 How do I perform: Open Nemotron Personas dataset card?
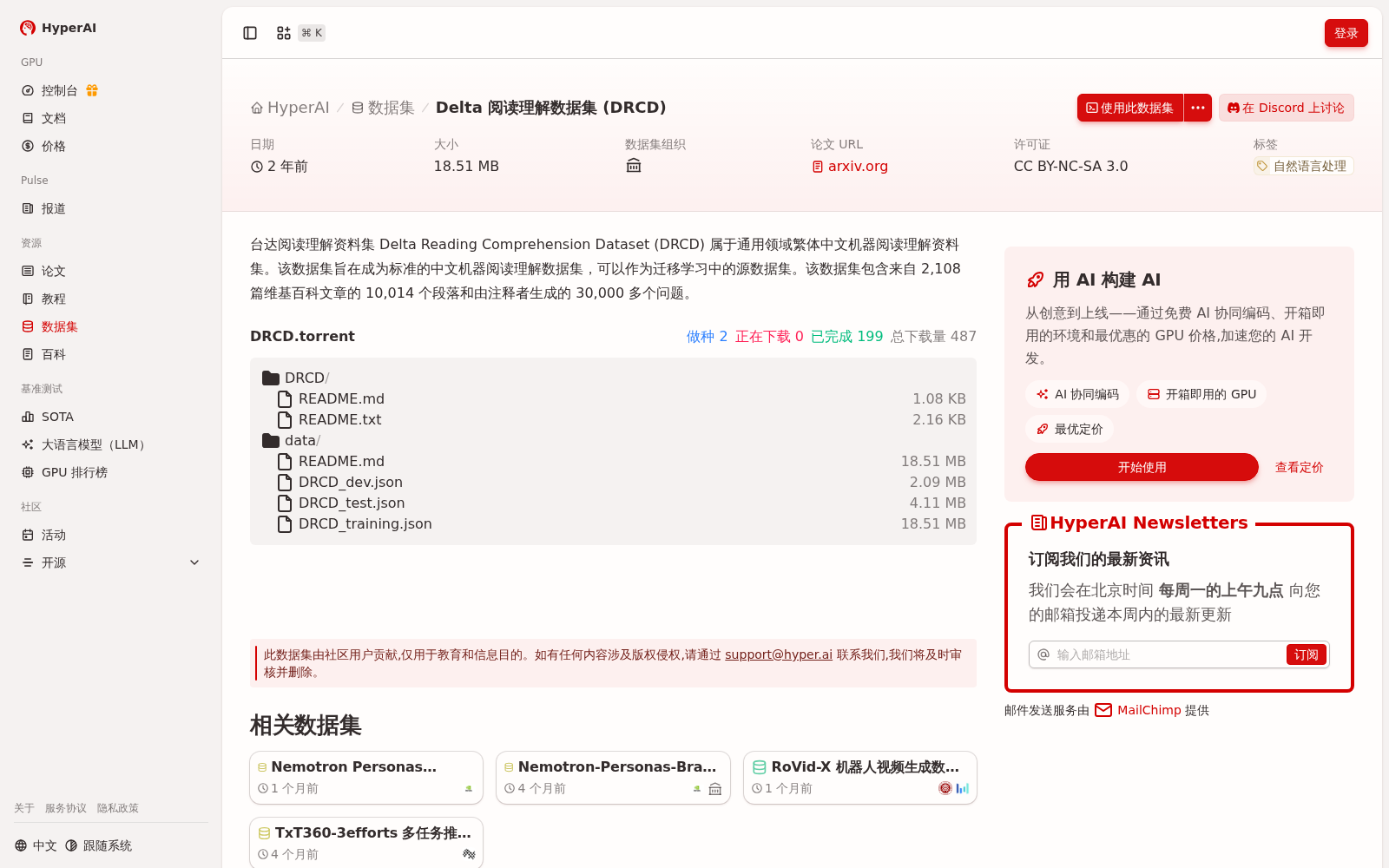tap(366, 778)
